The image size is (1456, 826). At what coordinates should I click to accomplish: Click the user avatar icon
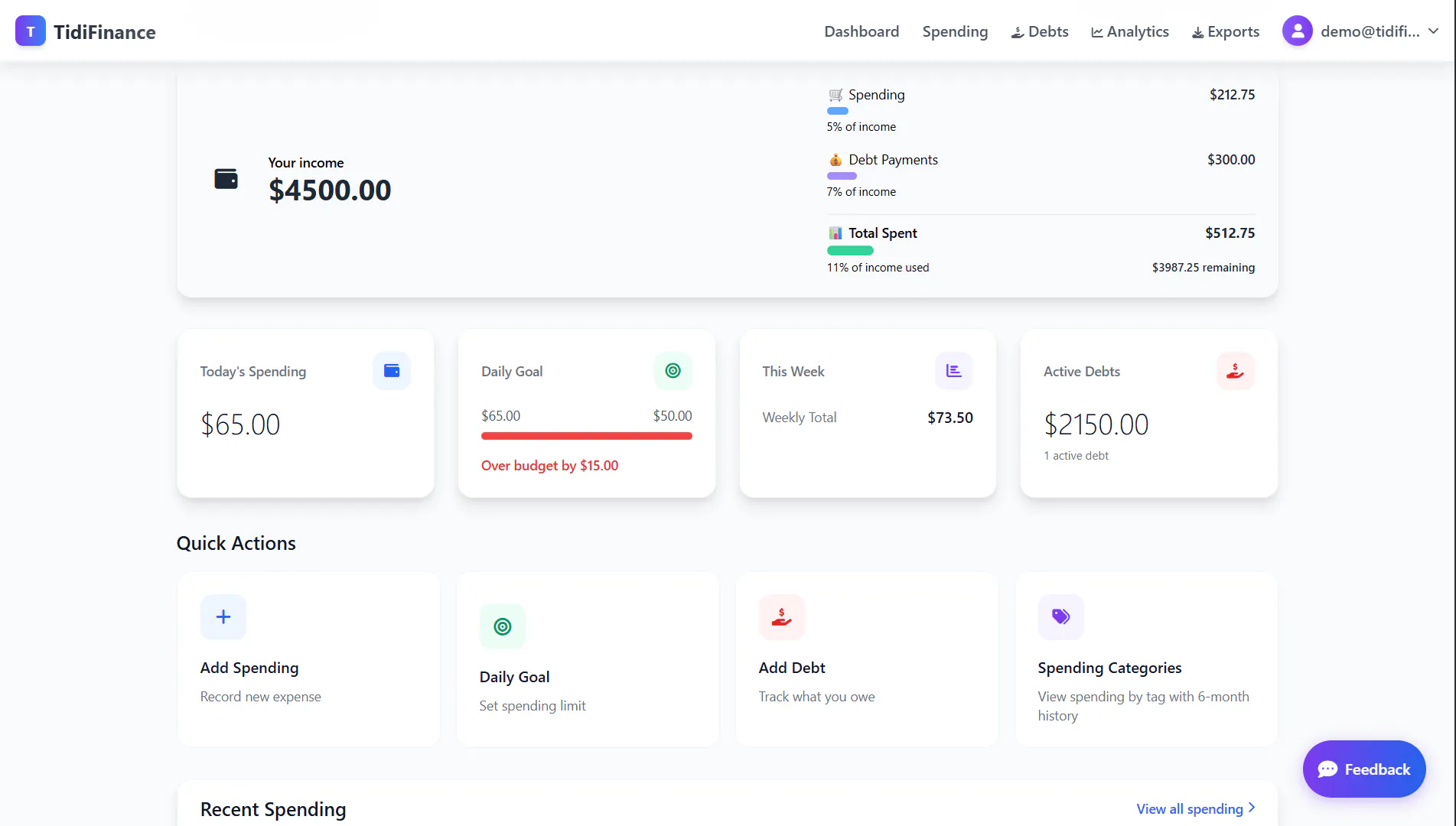(1297, 31)
